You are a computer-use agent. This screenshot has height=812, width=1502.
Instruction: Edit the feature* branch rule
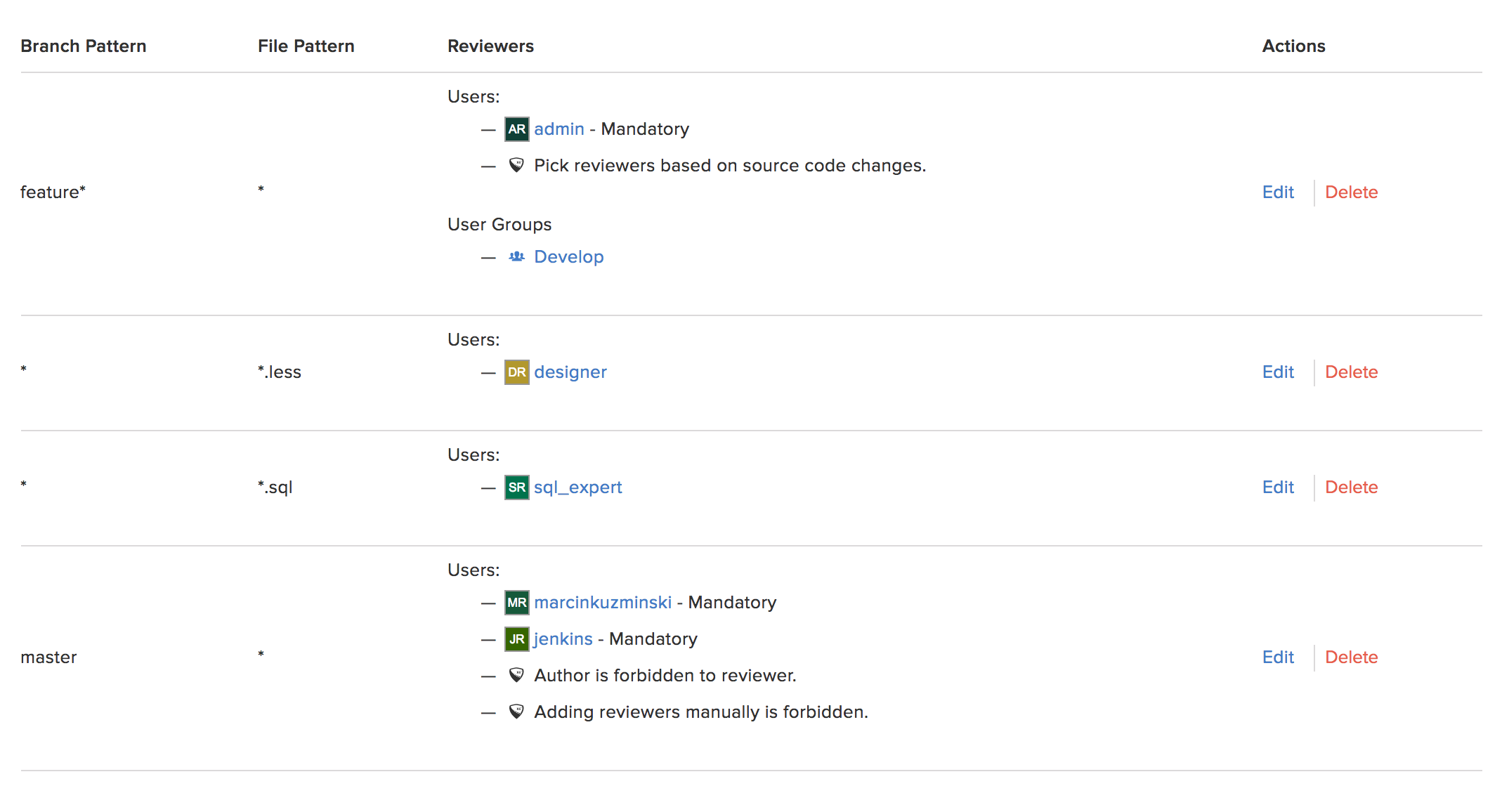(x=1278, y=192)
